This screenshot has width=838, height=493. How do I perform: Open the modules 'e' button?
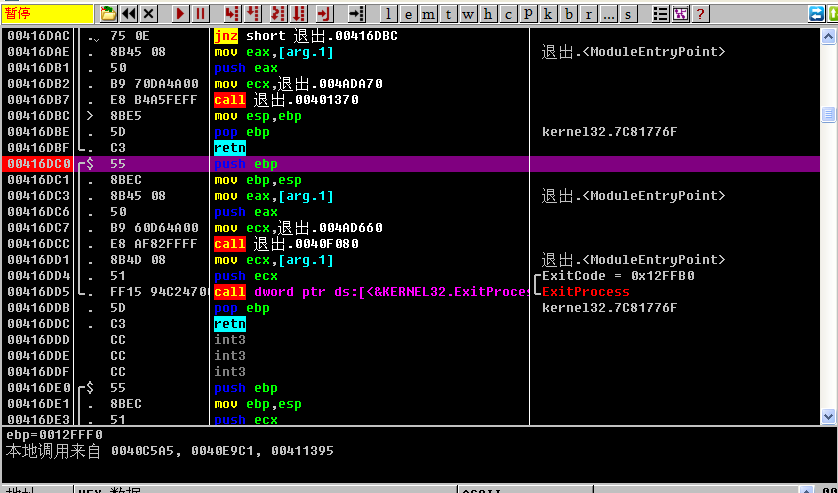(408, 14)
